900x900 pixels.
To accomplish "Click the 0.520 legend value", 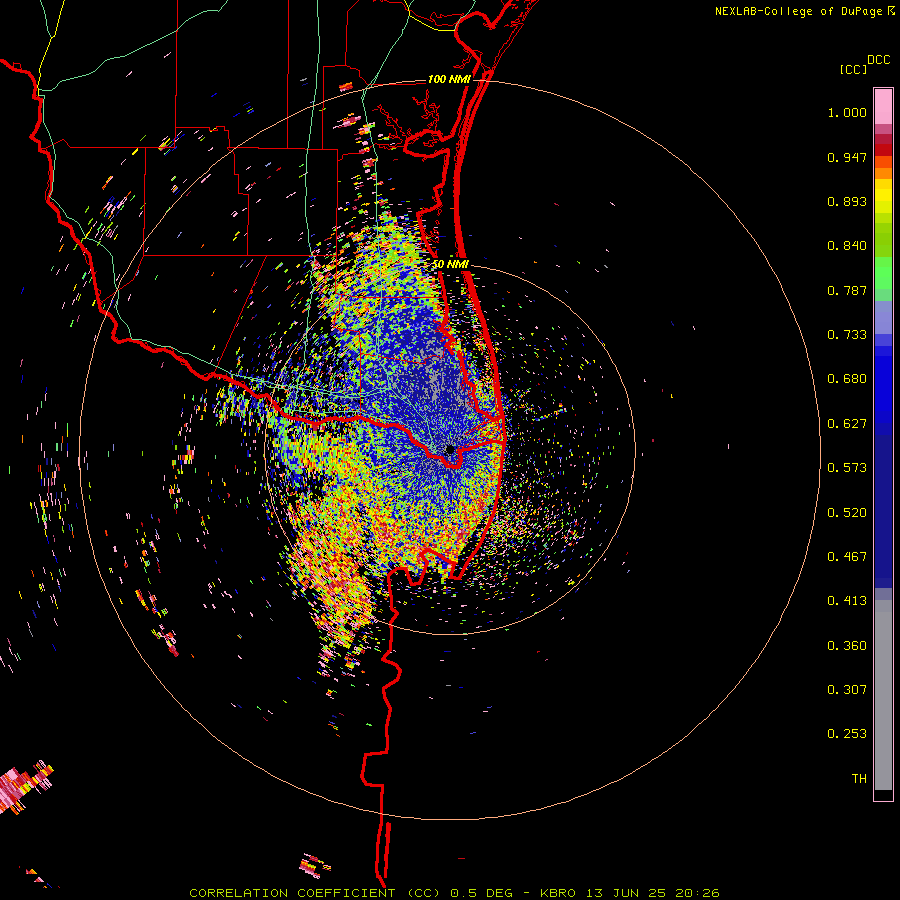I will pos(847,513).
